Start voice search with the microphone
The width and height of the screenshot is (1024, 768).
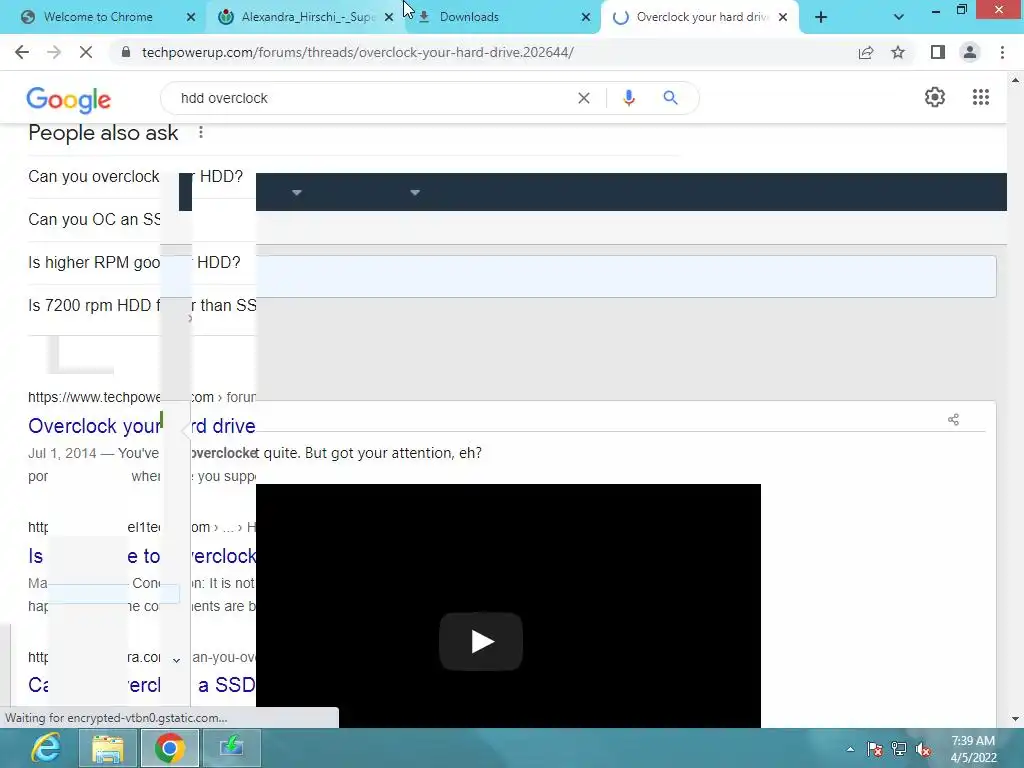(x=629, y=98)
